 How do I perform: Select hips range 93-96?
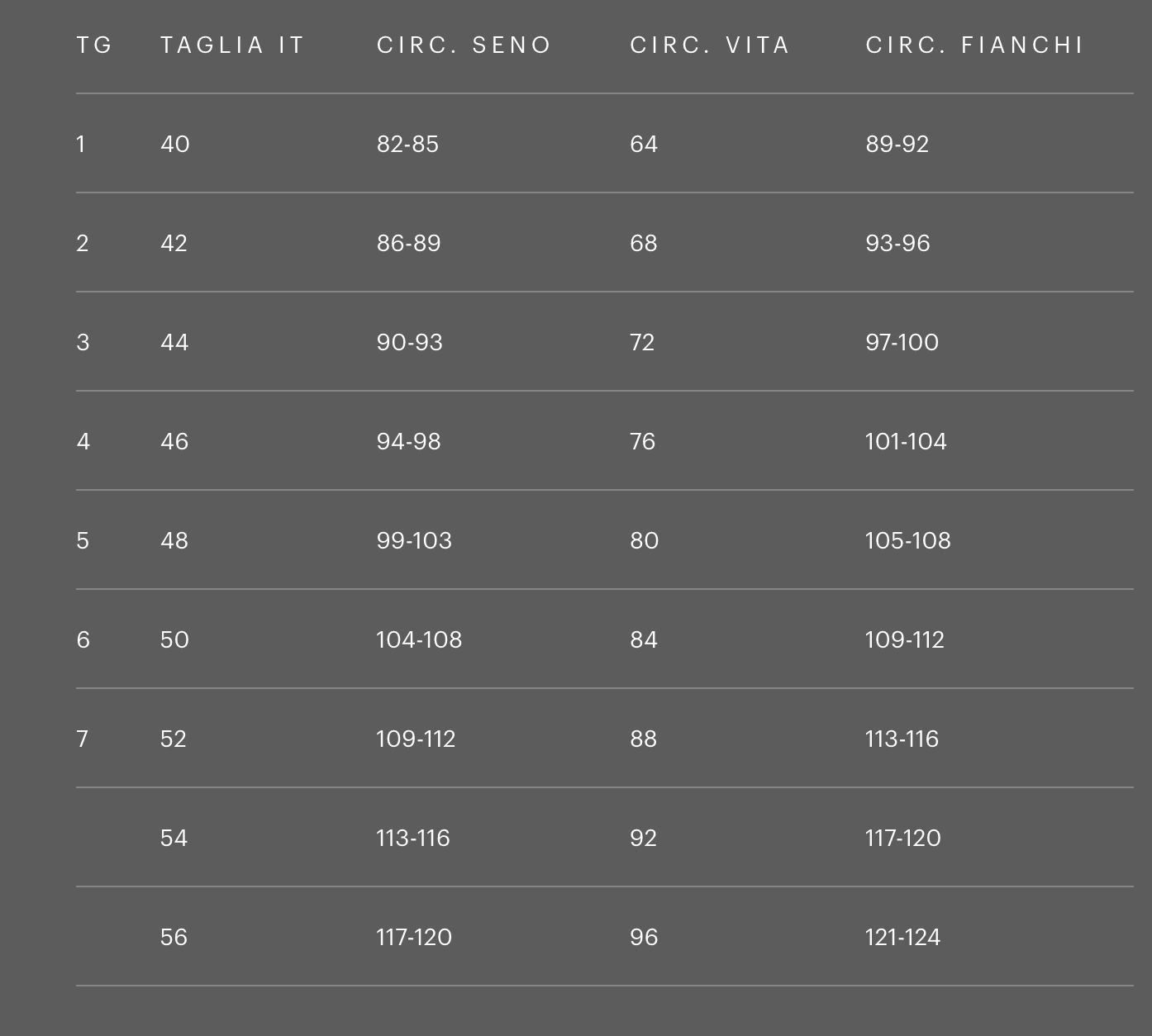897,243
